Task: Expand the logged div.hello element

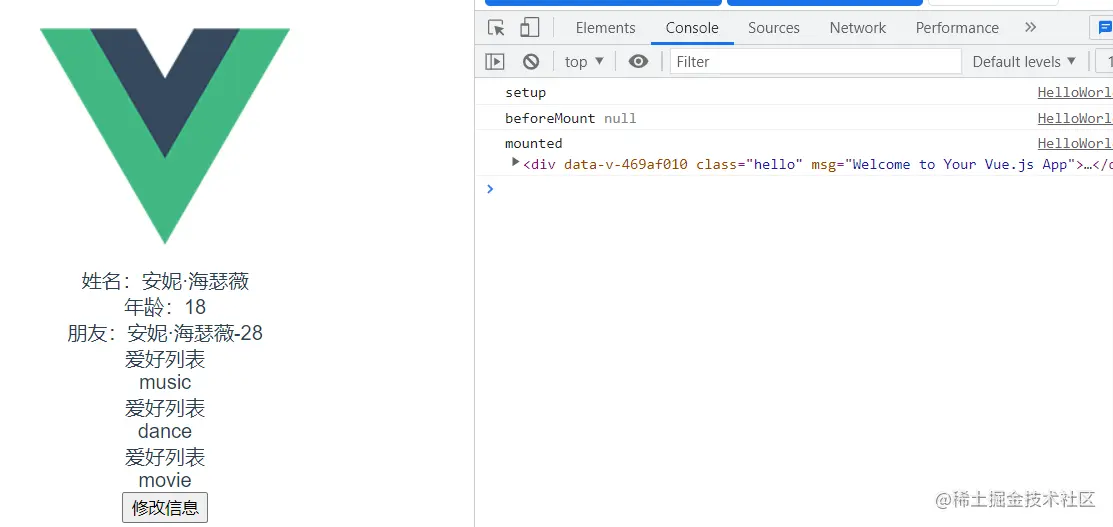Action: coord(515,163)
